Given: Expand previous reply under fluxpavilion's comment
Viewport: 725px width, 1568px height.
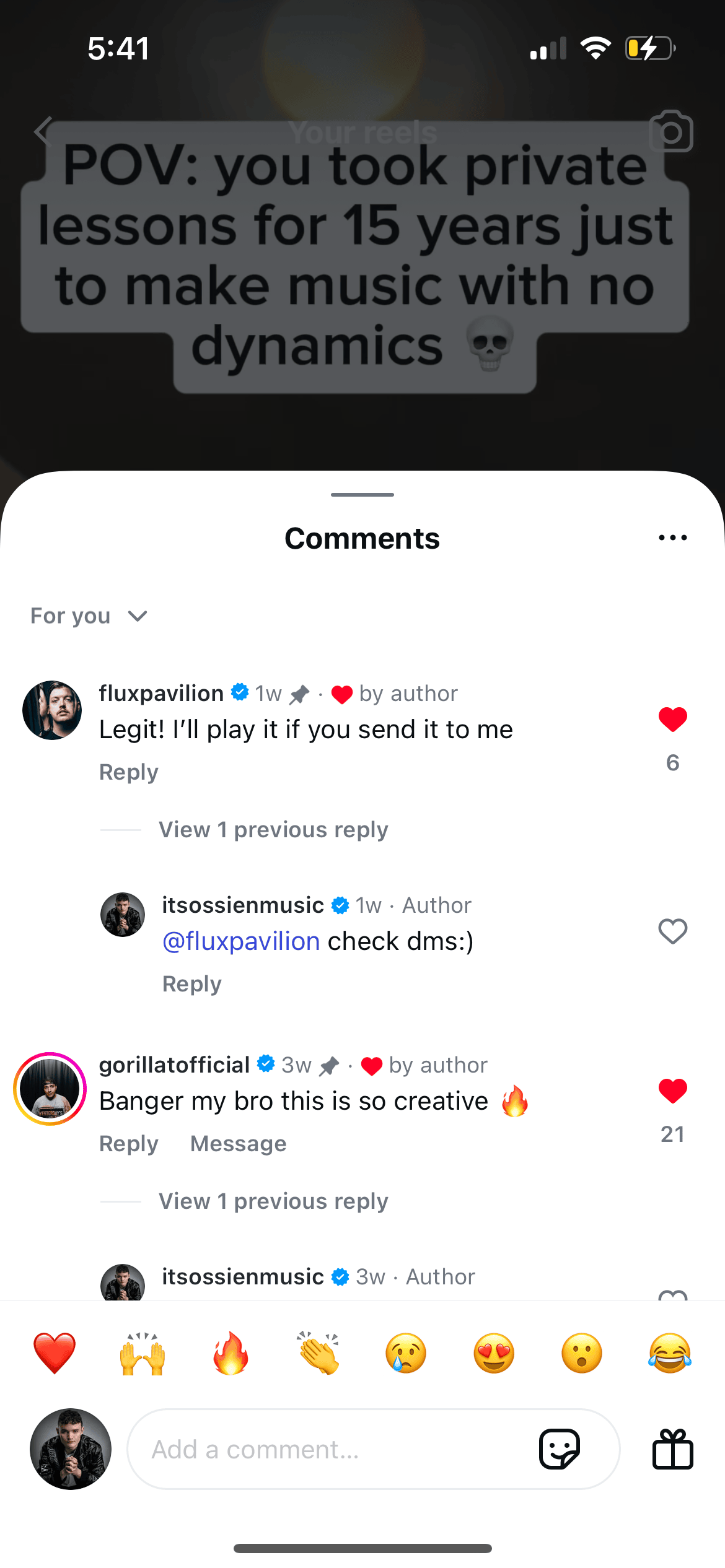Looking at the screenshot, I should (x=273, y=830).
